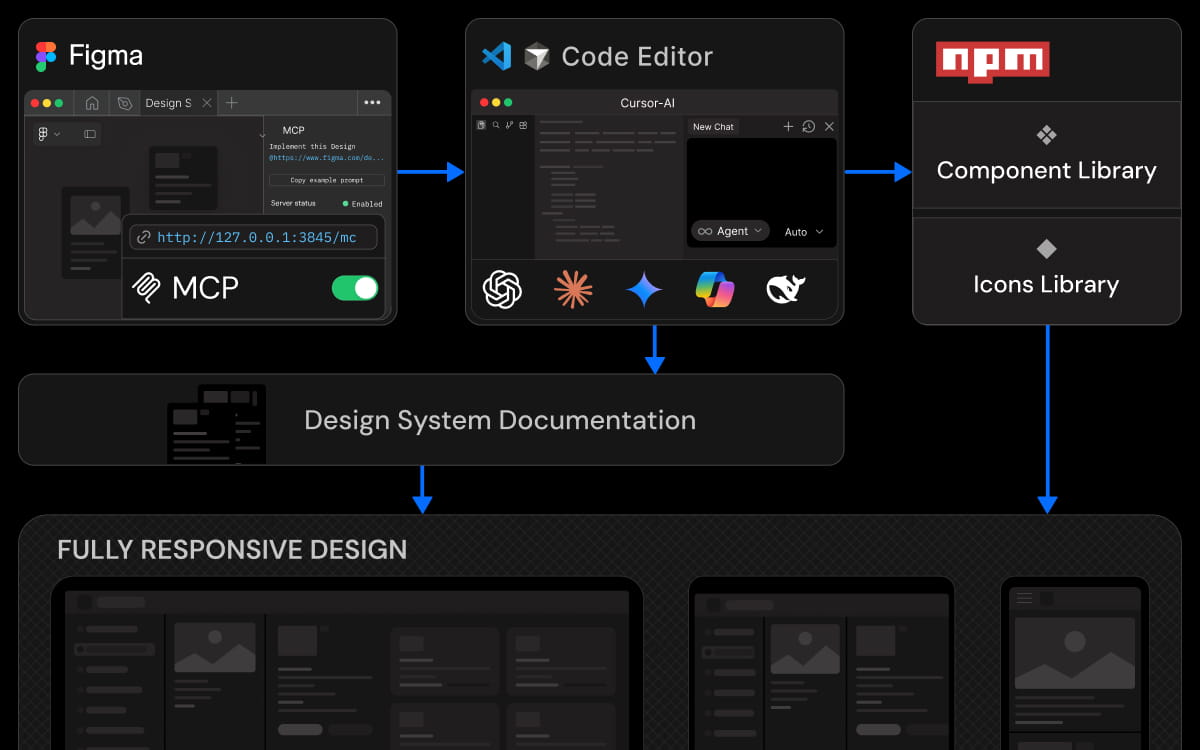Select the OpenAI ChatGPT icon

(x=504, y=289)
